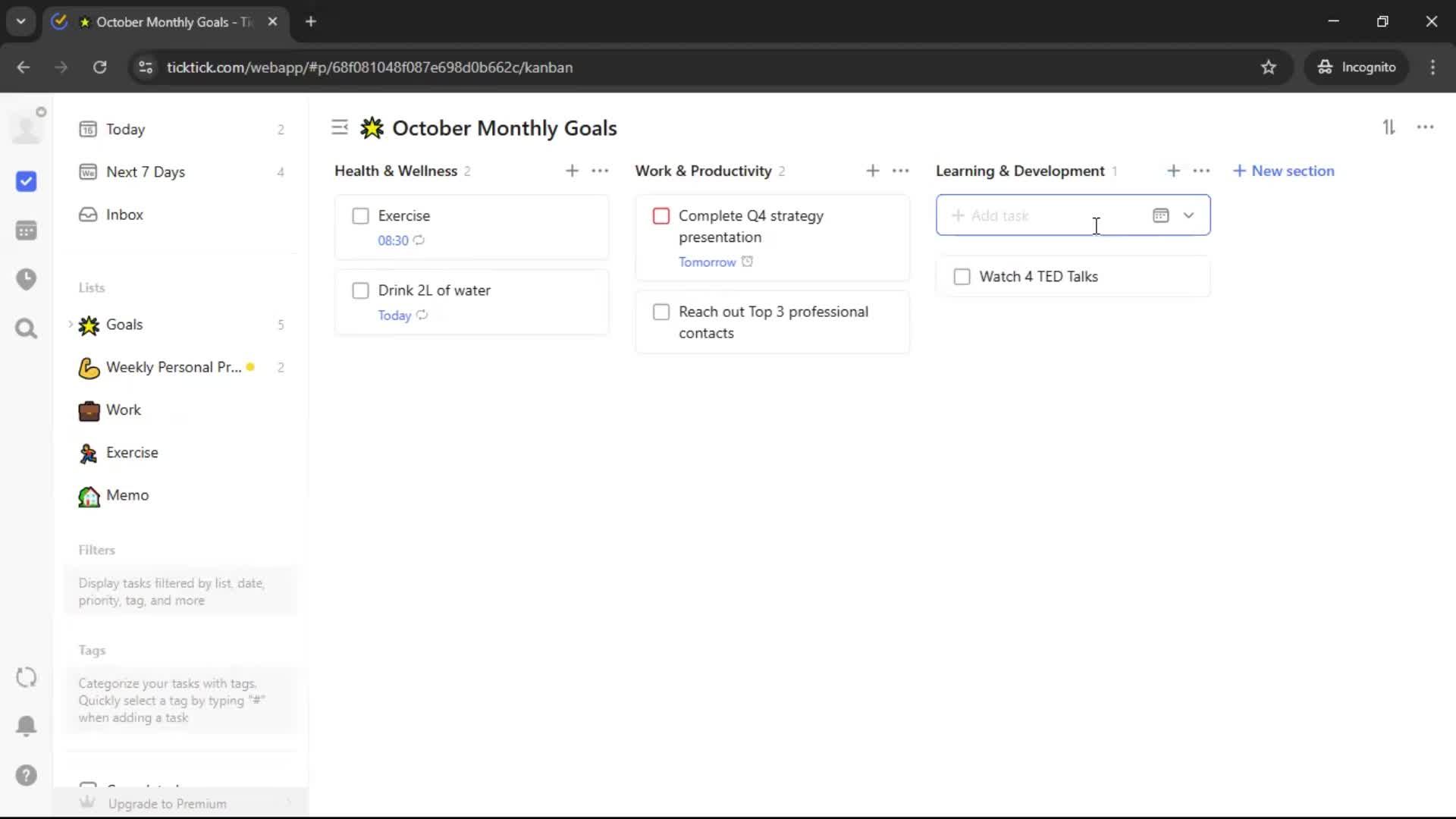Check off the Exercise task
The width and height of the screenshot is (1456, 819).
(361, 216)
